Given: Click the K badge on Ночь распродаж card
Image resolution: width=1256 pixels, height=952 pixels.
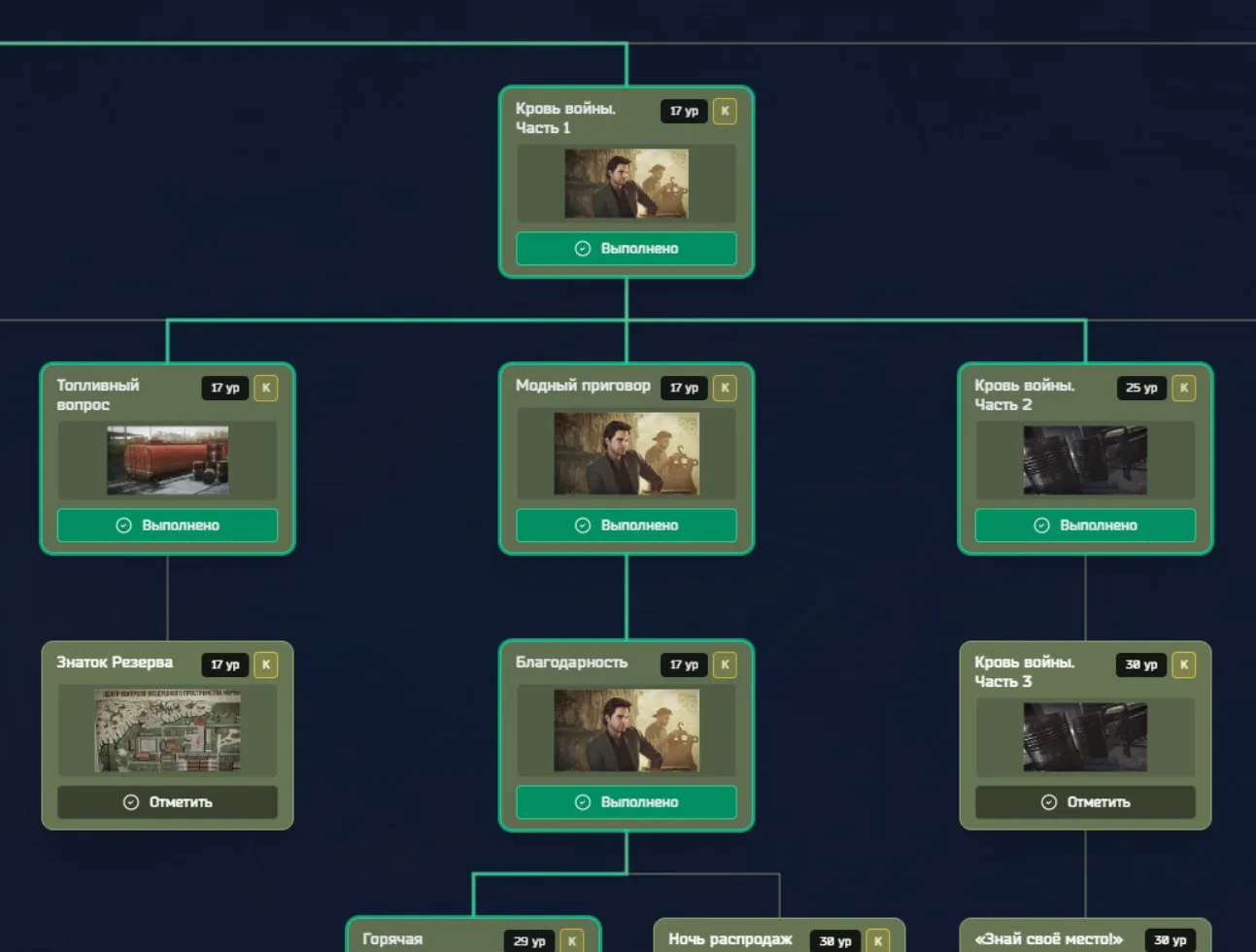Looking at the screenshot, I should tap(878, 940).
